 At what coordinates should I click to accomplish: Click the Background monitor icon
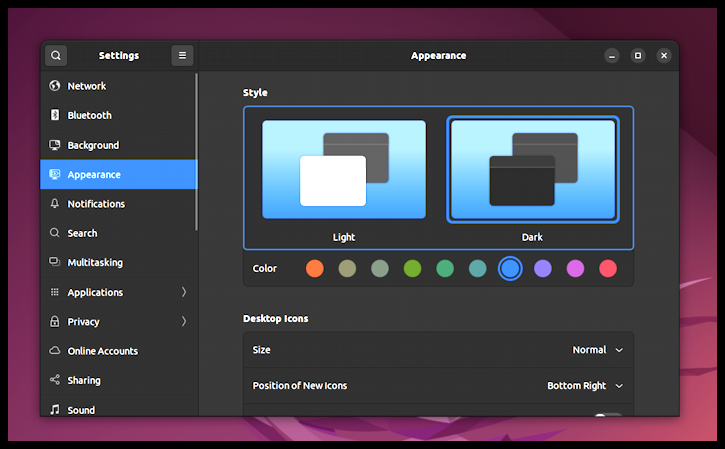(55, 145)
